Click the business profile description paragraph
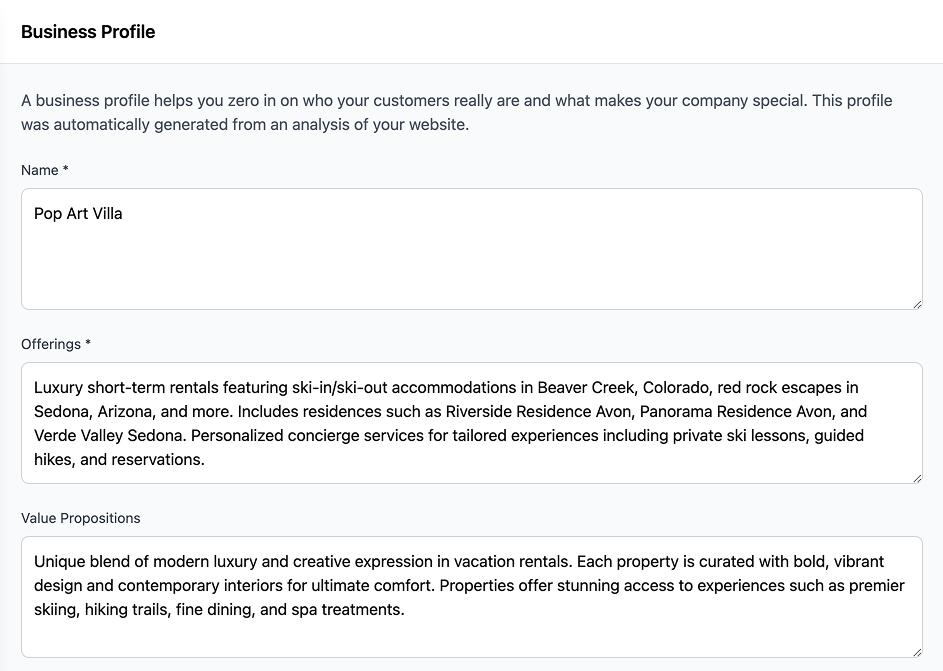The image size is (943, 671). [456, 113]
